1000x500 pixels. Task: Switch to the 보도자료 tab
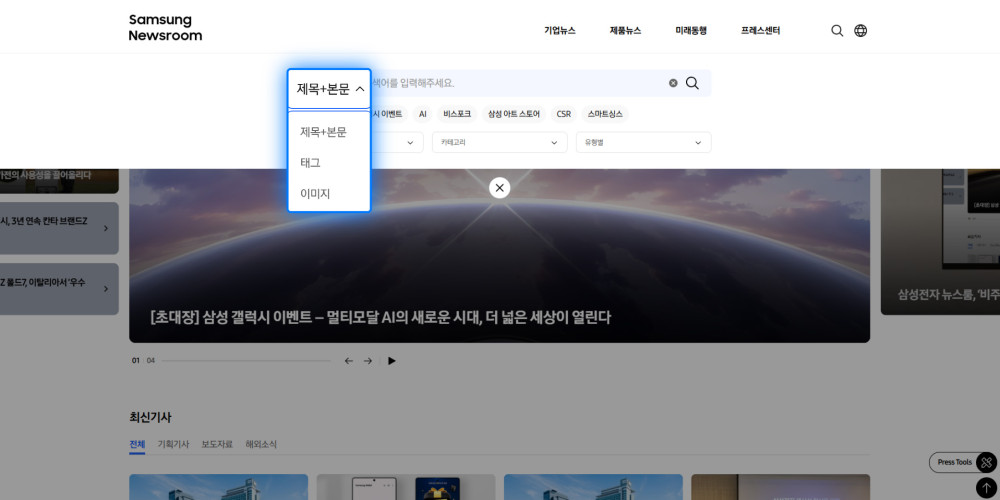(x=217, y=444)
